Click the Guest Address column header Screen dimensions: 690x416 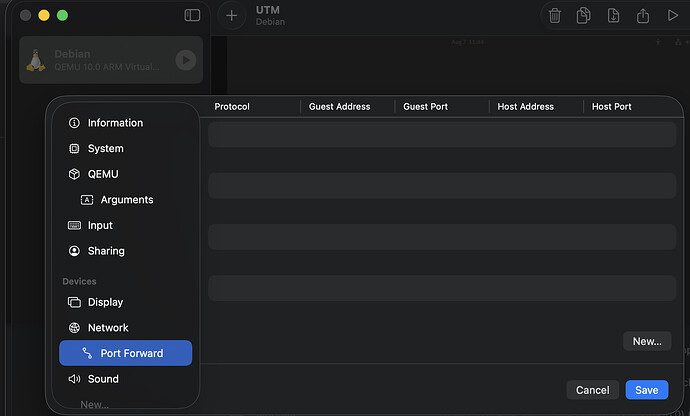[339, 107]
